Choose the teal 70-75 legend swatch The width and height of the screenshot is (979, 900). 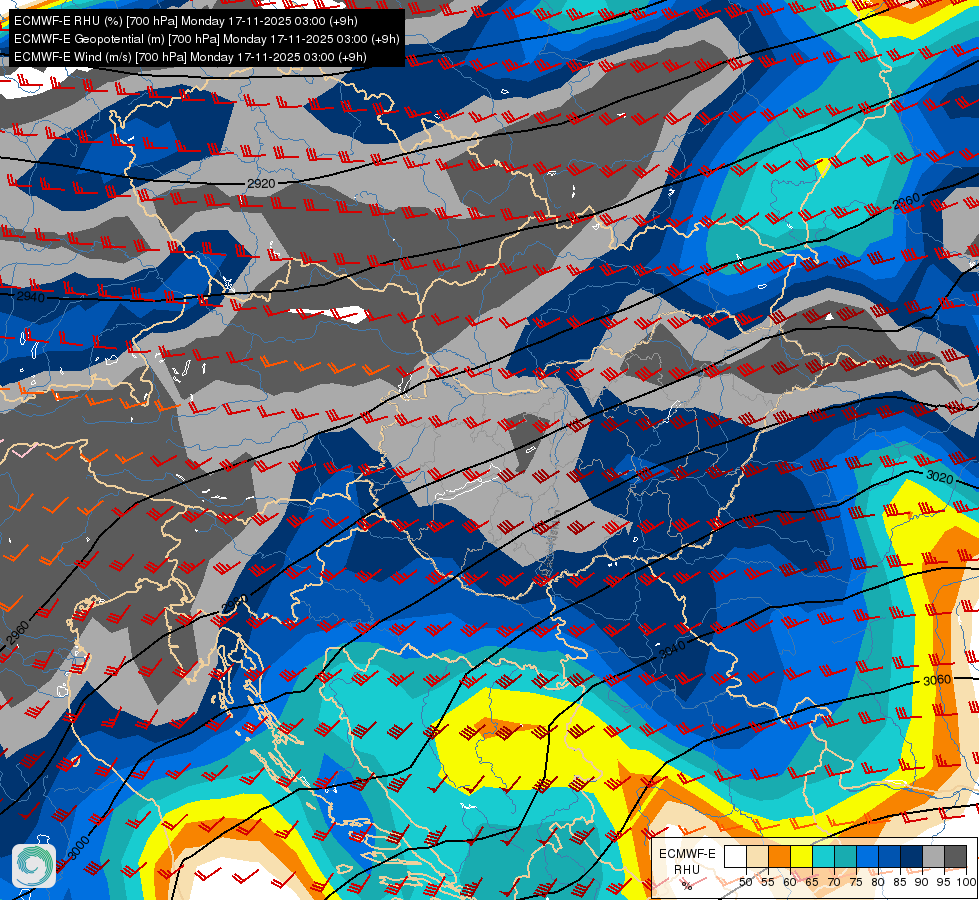pos(845,856)
